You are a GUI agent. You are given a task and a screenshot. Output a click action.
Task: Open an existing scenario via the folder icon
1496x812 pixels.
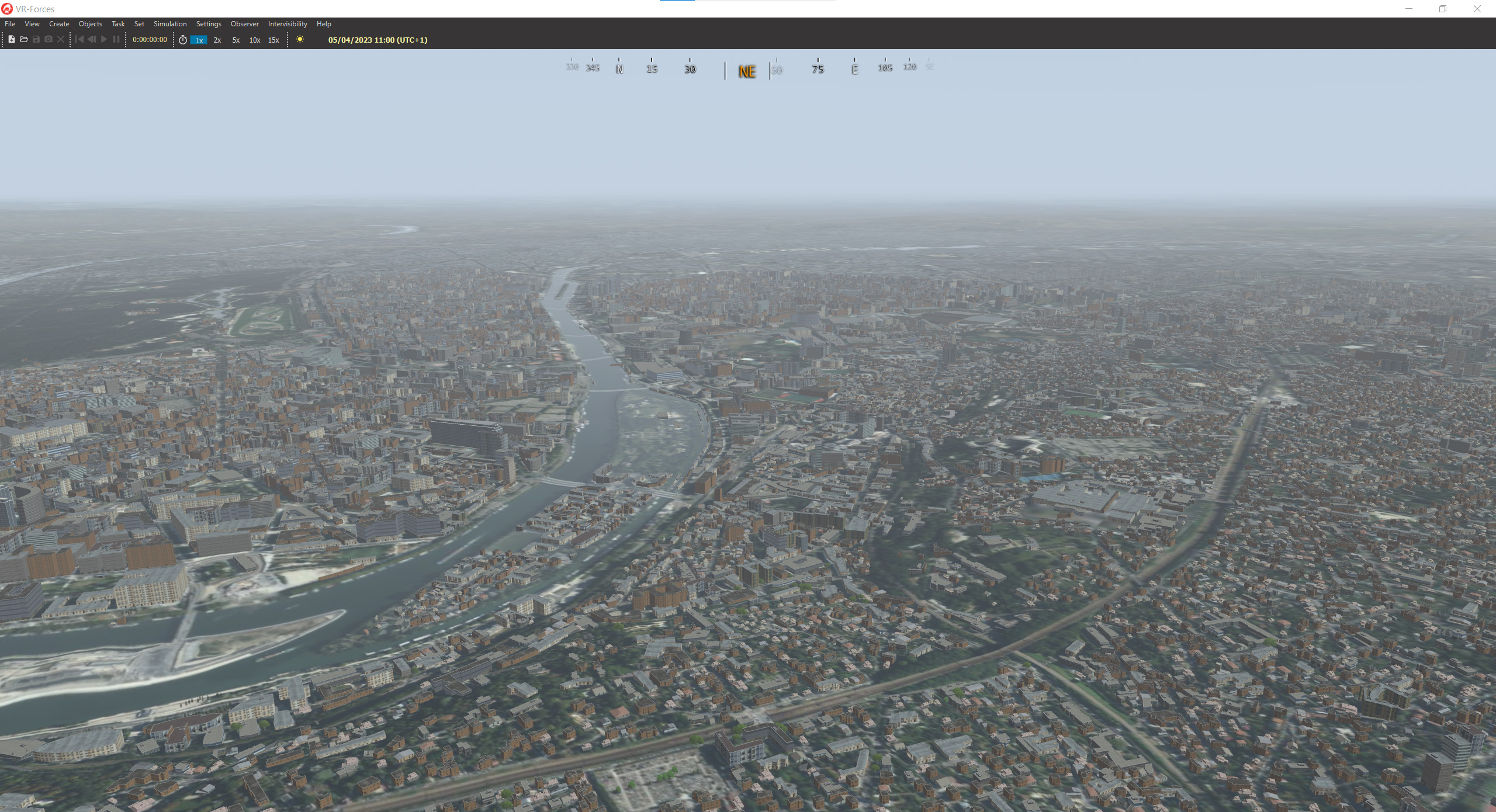point(23,39)
